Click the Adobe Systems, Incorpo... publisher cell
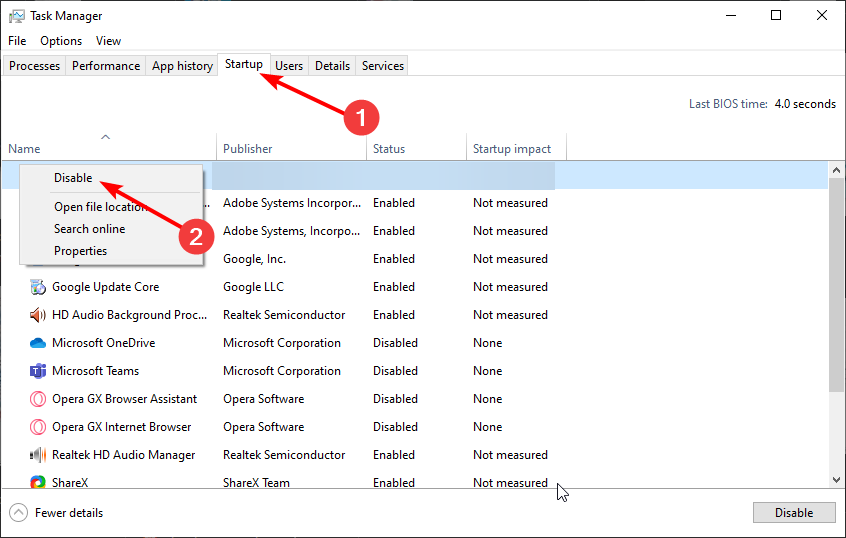 (x=291, y=231)
